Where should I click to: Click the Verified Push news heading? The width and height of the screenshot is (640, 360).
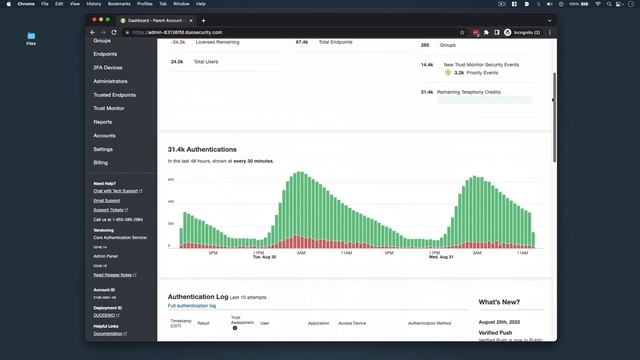495,333
